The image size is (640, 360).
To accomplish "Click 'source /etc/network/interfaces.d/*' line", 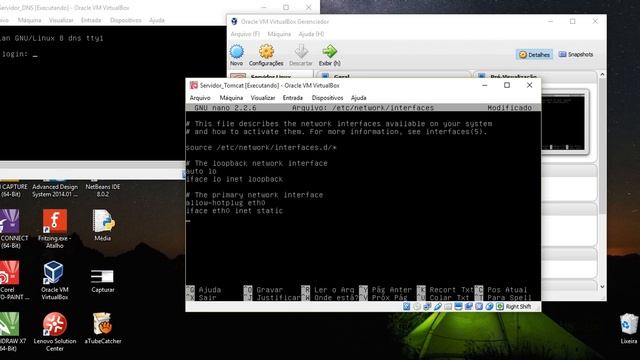I will [x=261, y=147].
